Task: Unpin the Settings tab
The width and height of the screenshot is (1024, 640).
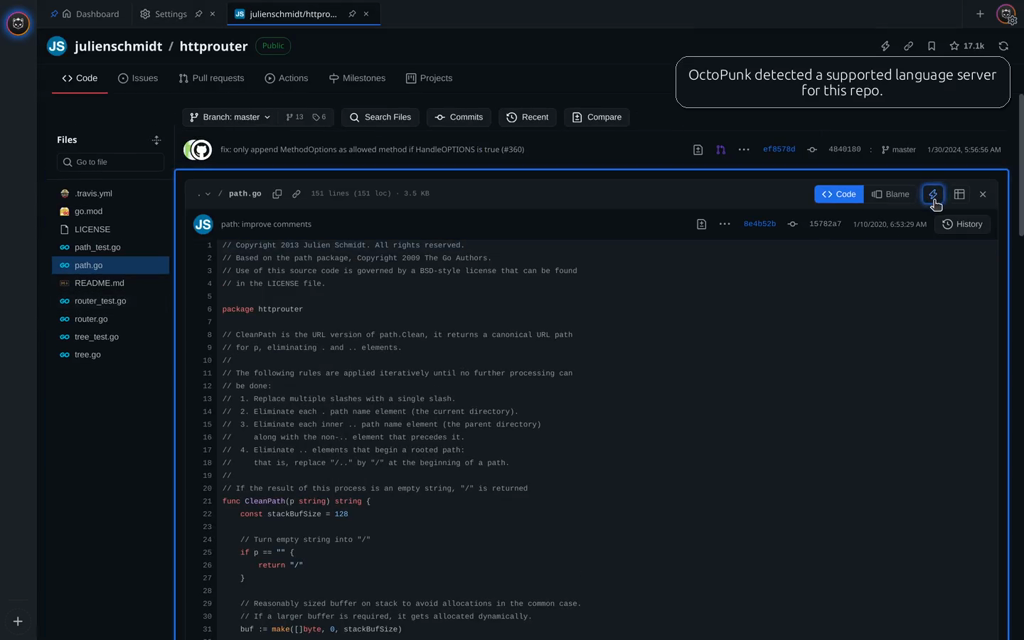Action: pyautogui.click(x=199, y=14)
